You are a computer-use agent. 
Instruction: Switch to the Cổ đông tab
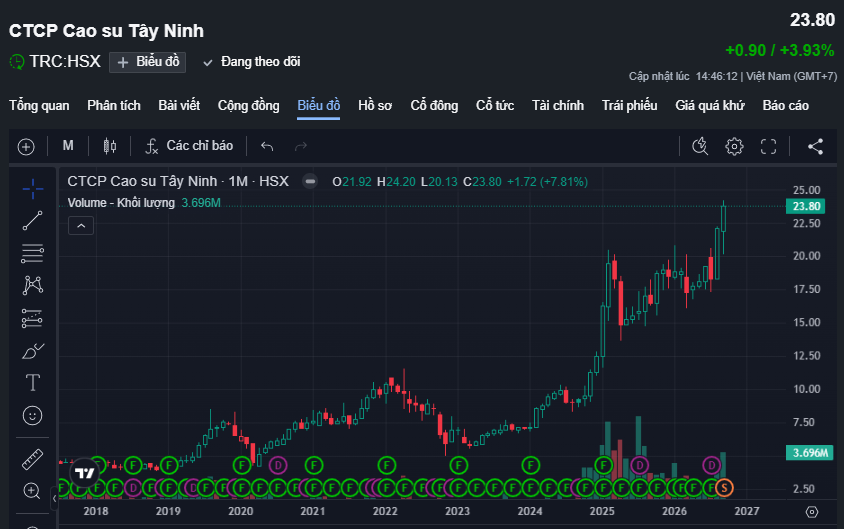coord(434,105)
